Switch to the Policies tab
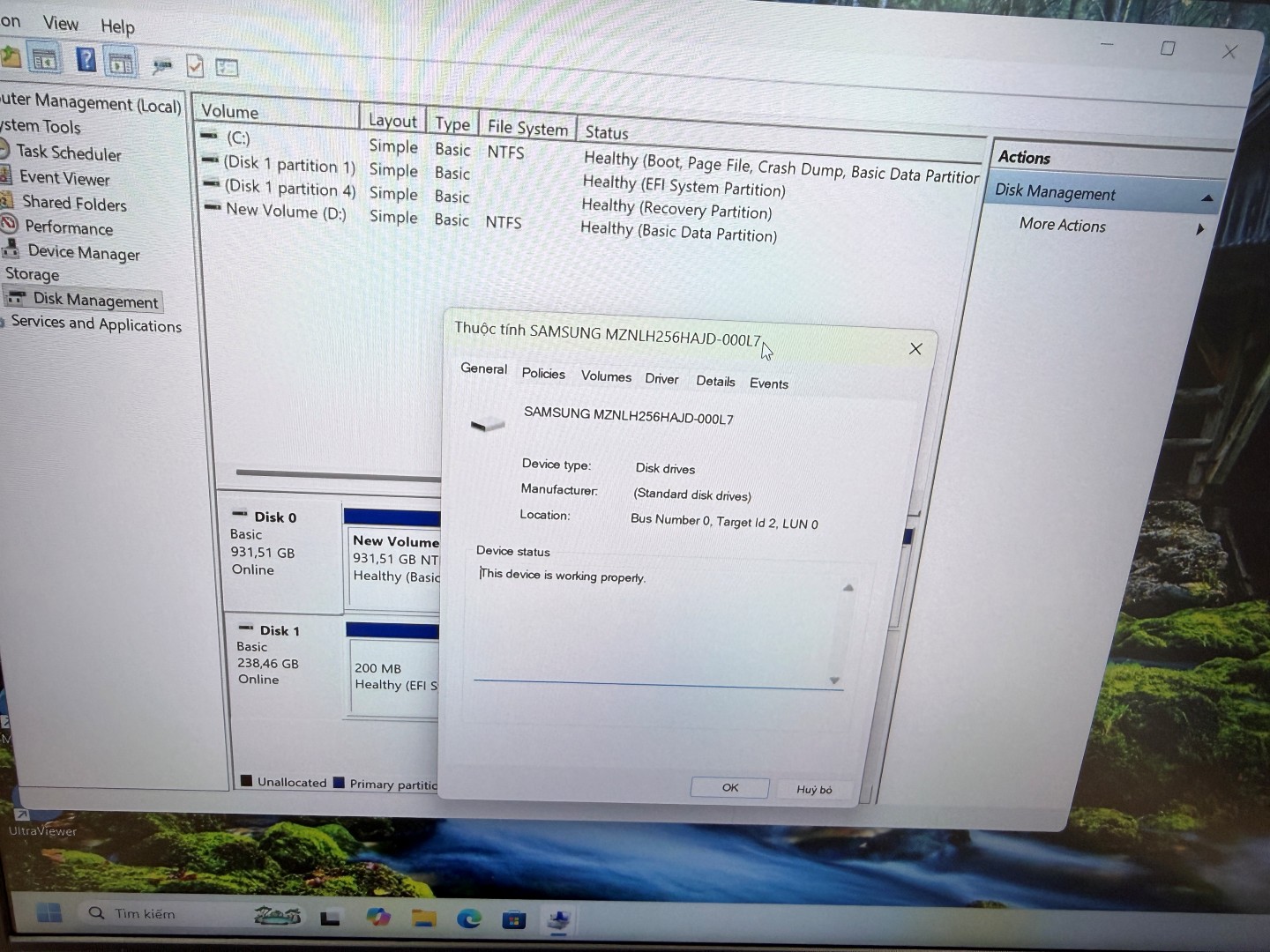The height and width of the screenshot is (952, 1270). tap(543, 374)
